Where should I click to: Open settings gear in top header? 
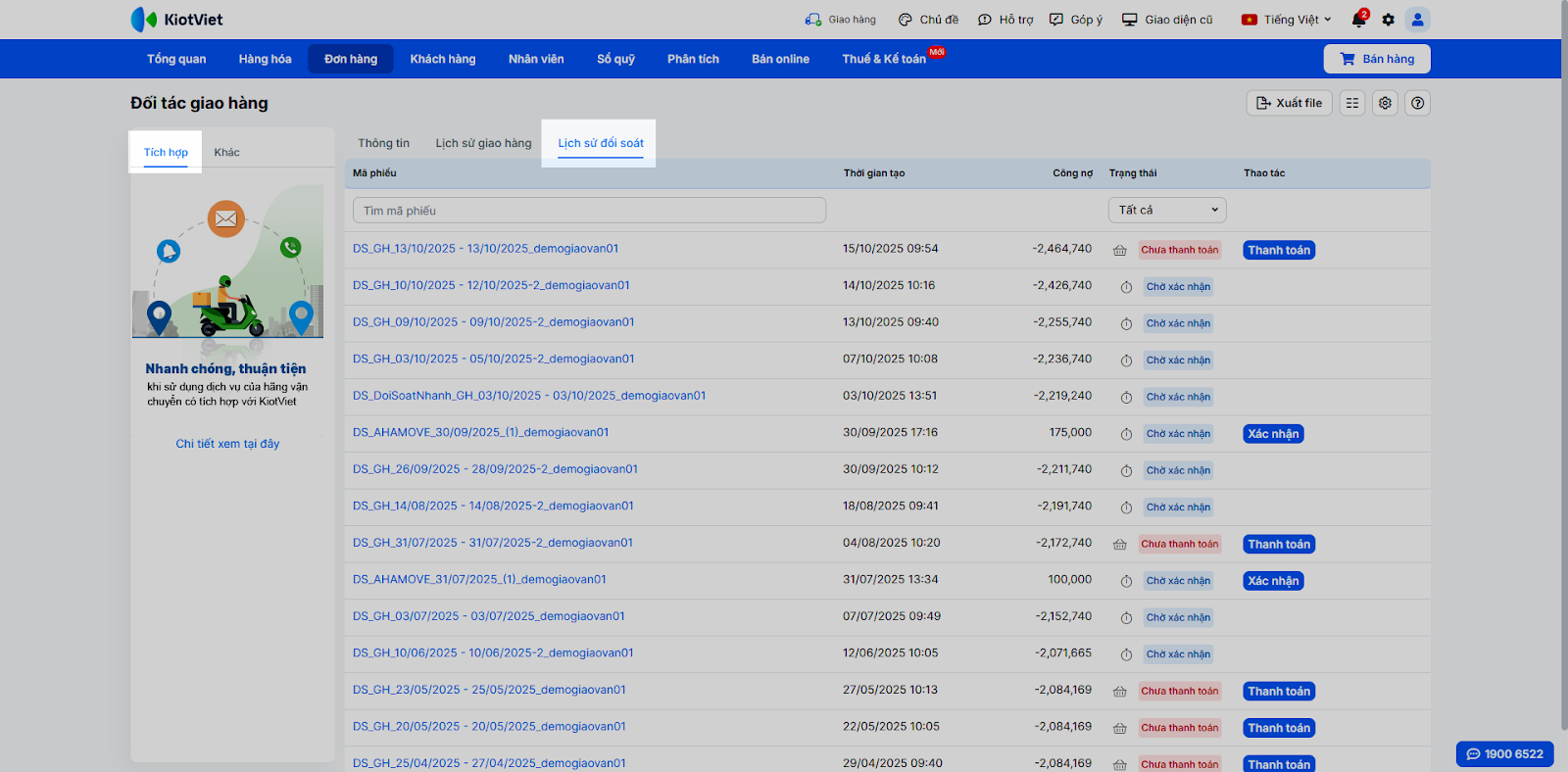(1388, 20)
